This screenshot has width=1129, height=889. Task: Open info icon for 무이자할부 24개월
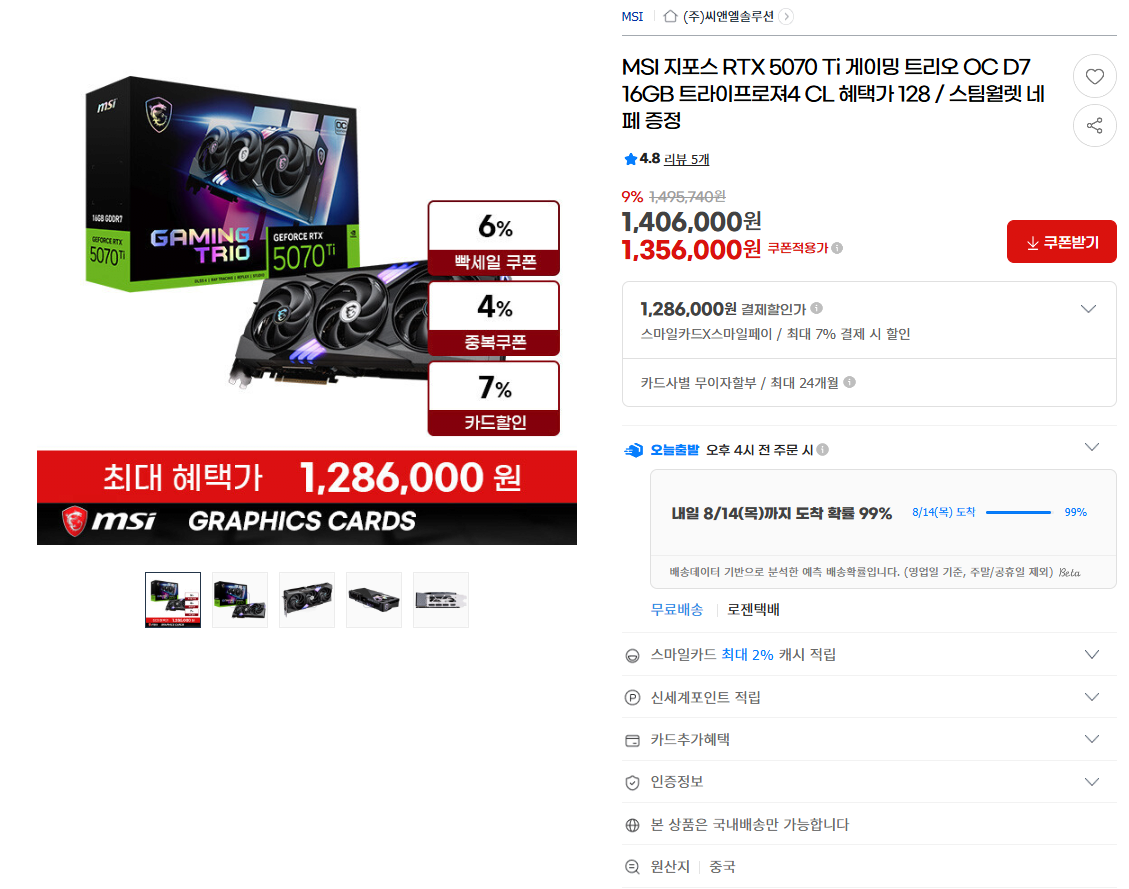[849, 382]
